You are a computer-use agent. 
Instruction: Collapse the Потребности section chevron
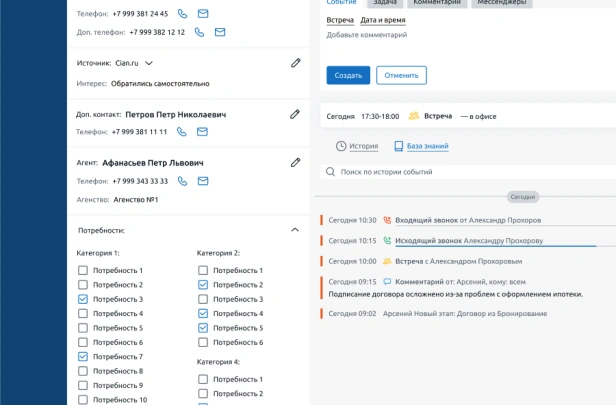pos(294,230)
